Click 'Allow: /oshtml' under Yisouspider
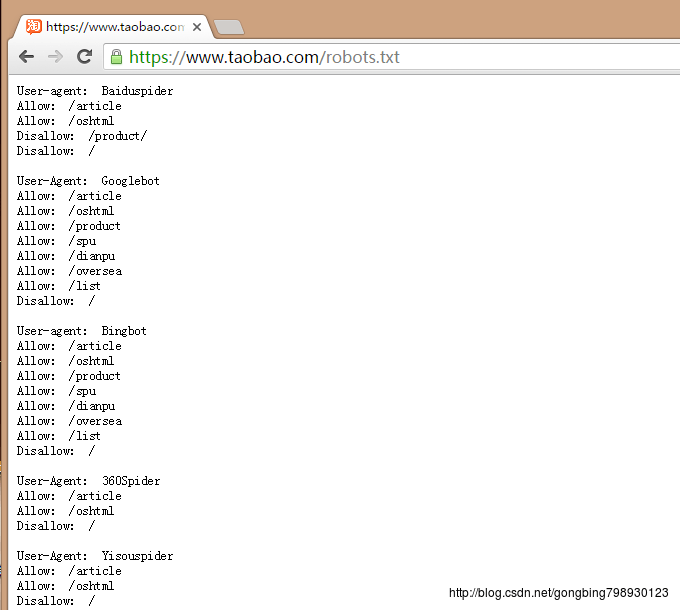 65,586
